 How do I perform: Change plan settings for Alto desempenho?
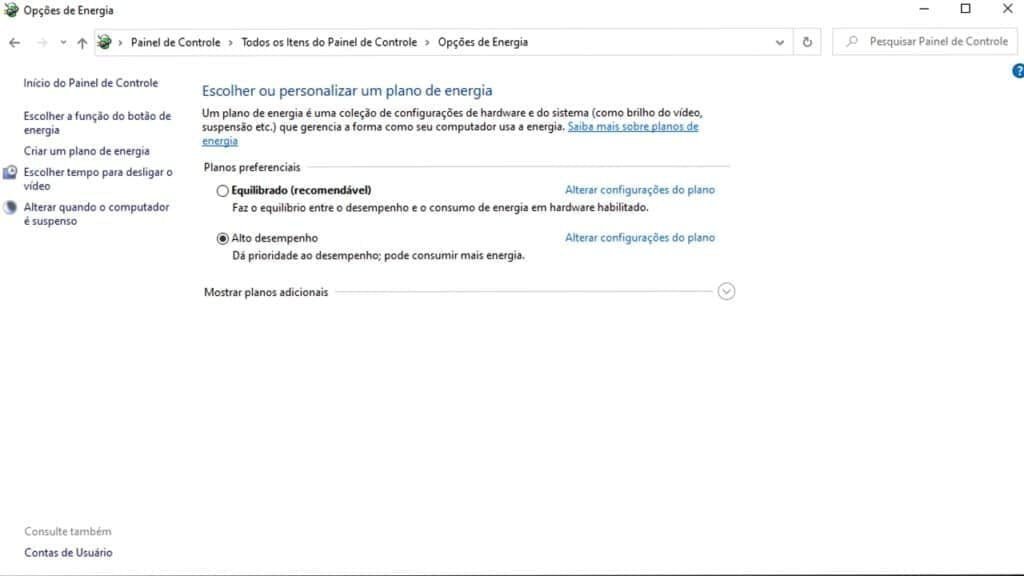click(640, 238)
